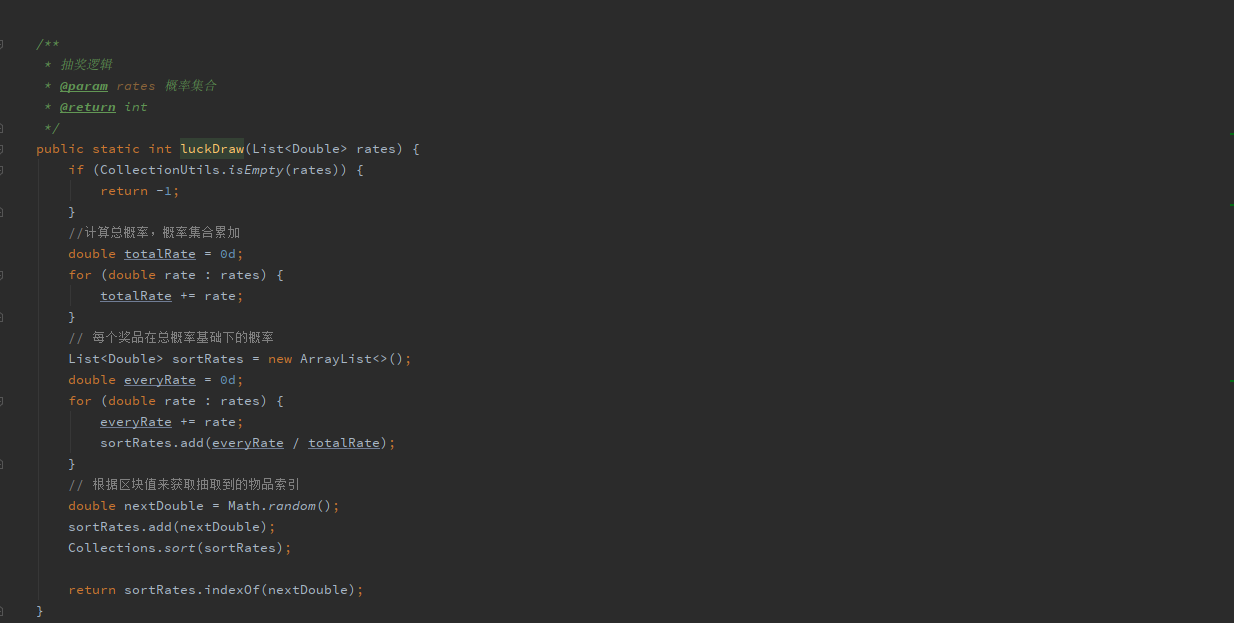Click the fold-end marker at the if block's closing brace

2,212
